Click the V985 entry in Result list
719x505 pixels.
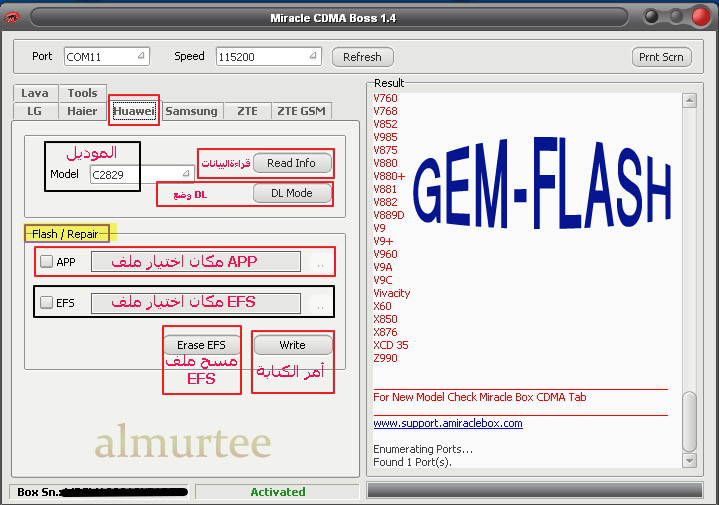pyautogui.click(x=385, y=137)
